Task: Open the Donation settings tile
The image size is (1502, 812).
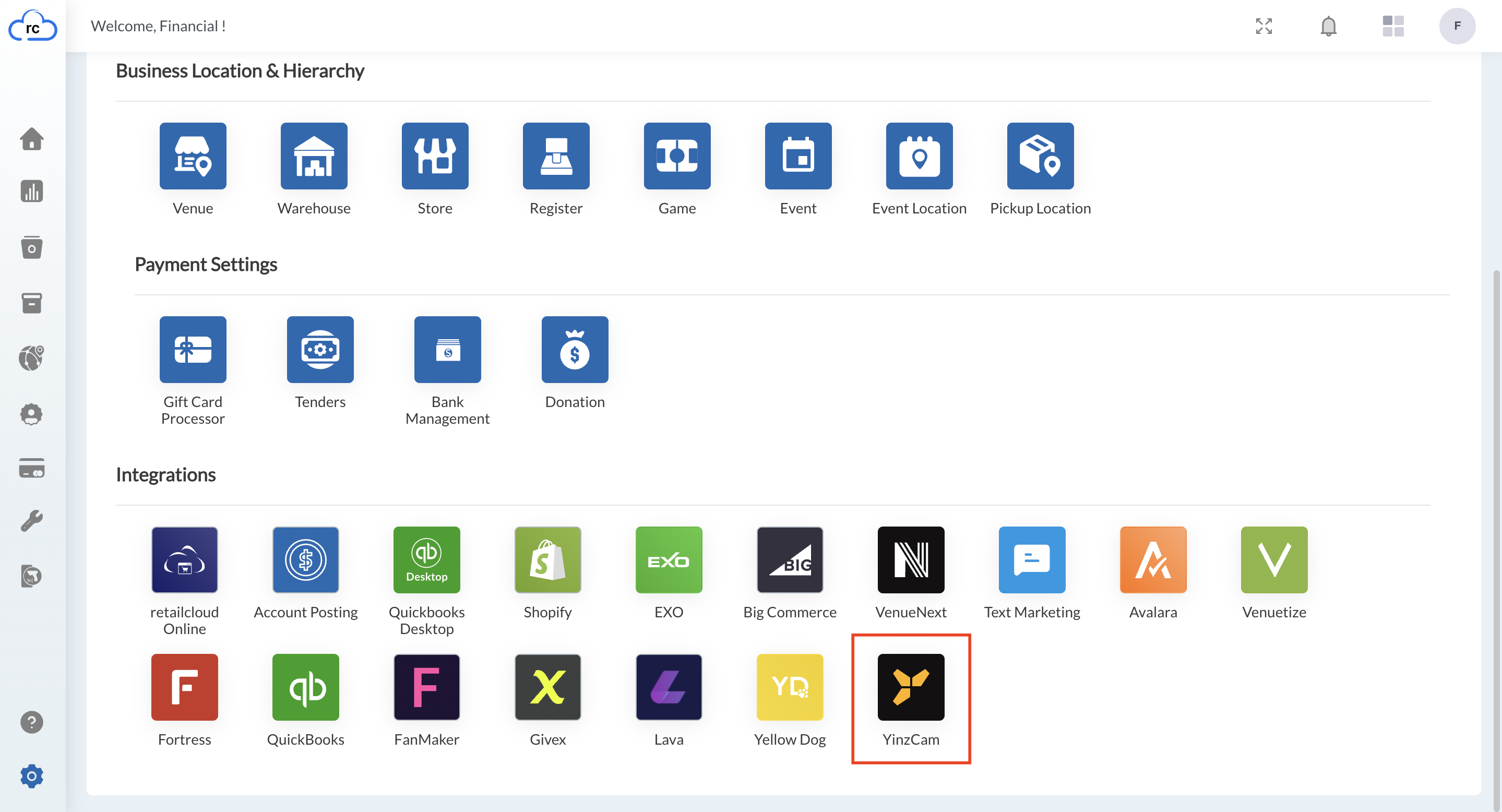Action: pos(575,350)
